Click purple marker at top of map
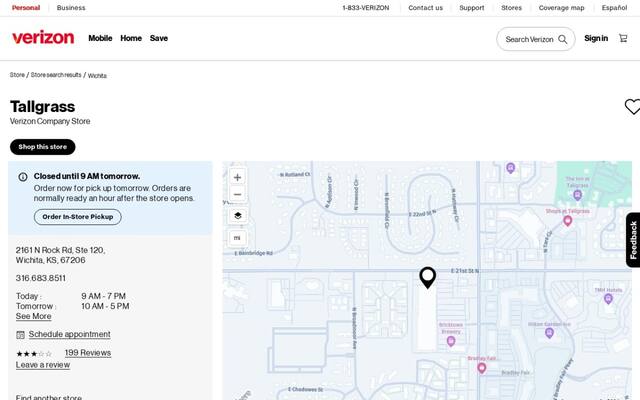This screenshot has height=400, width=640. [x=510, y=167]
